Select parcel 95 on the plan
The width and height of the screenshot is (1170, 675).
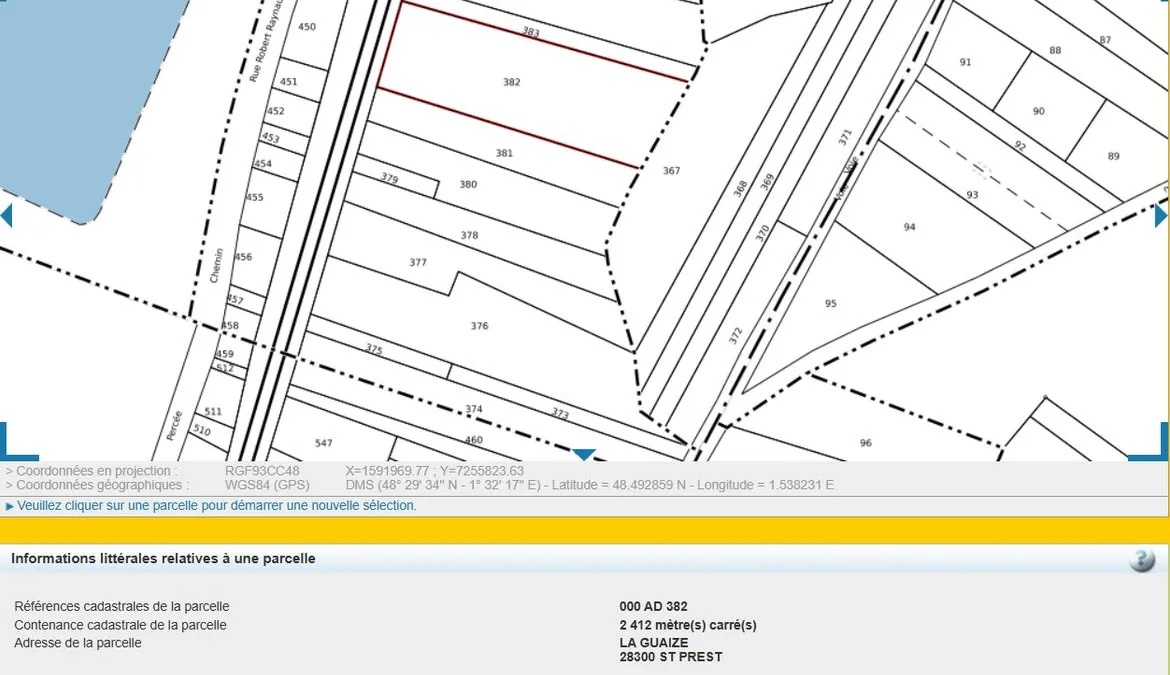click(x=830, y=304)
